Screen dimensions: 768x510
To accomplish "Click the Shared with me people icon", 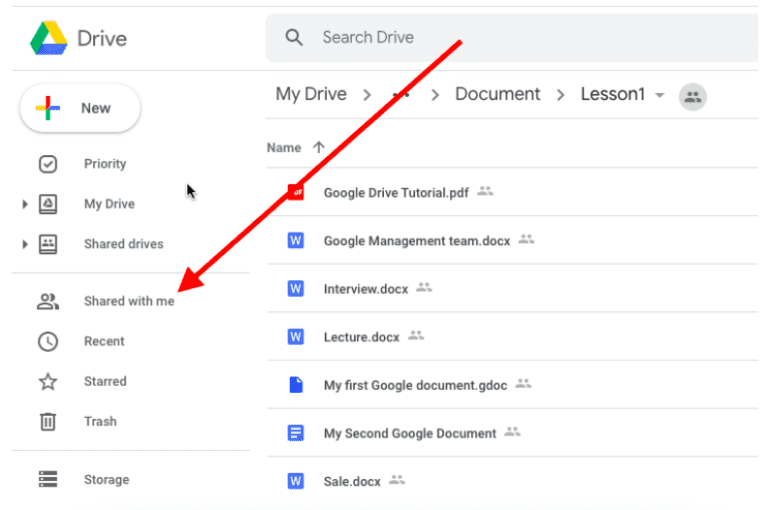I will coord(48,301).
